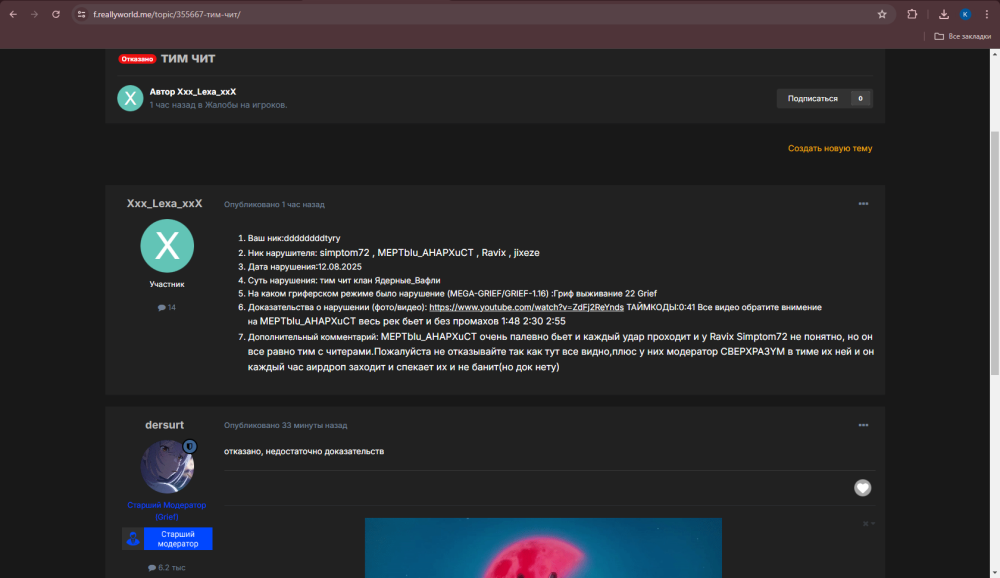Click the blue 'Старший модератор' rank badge
This screenshot has width=1000, height=578.
point(167,538)
